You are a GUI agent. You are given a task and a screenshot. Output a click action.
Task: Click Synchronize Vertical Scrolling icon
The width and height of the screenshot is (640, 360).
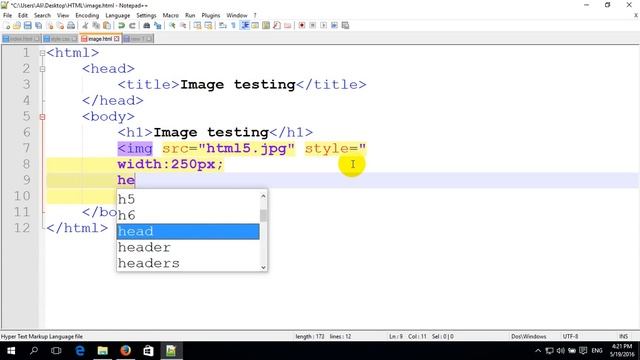pos(197,25)
